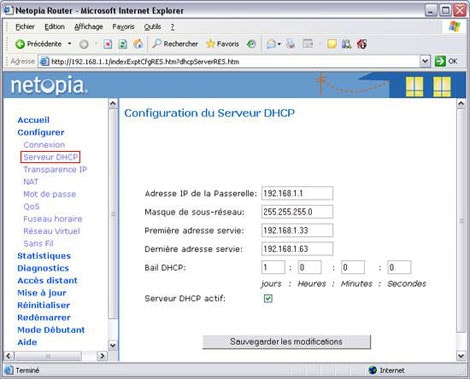Open the ? help menu
Screen dimensions: 470x379
coord(173,27)
